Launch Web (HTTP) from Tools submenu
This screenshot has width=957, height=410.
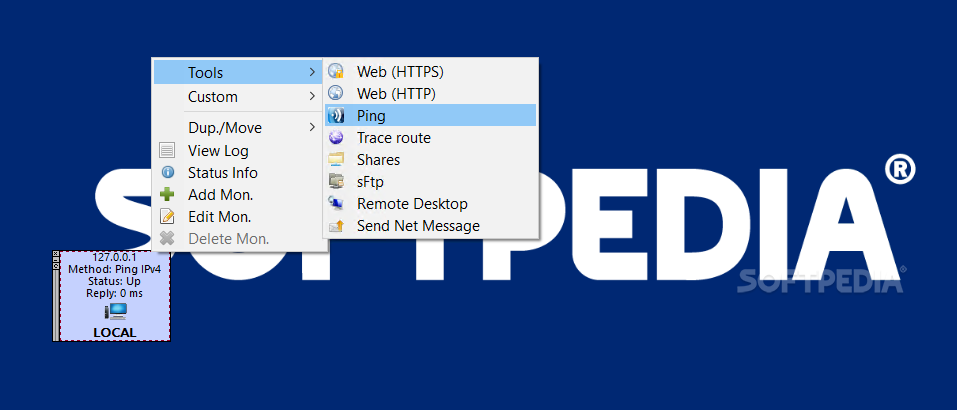point(431,93)
